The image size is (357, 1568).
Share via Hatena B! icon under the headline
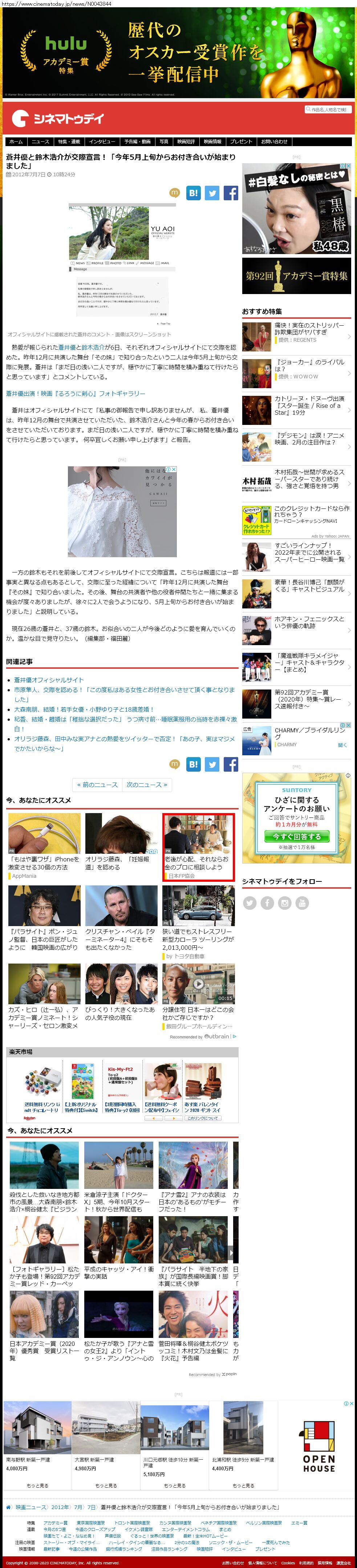click(x=194, y=193)
